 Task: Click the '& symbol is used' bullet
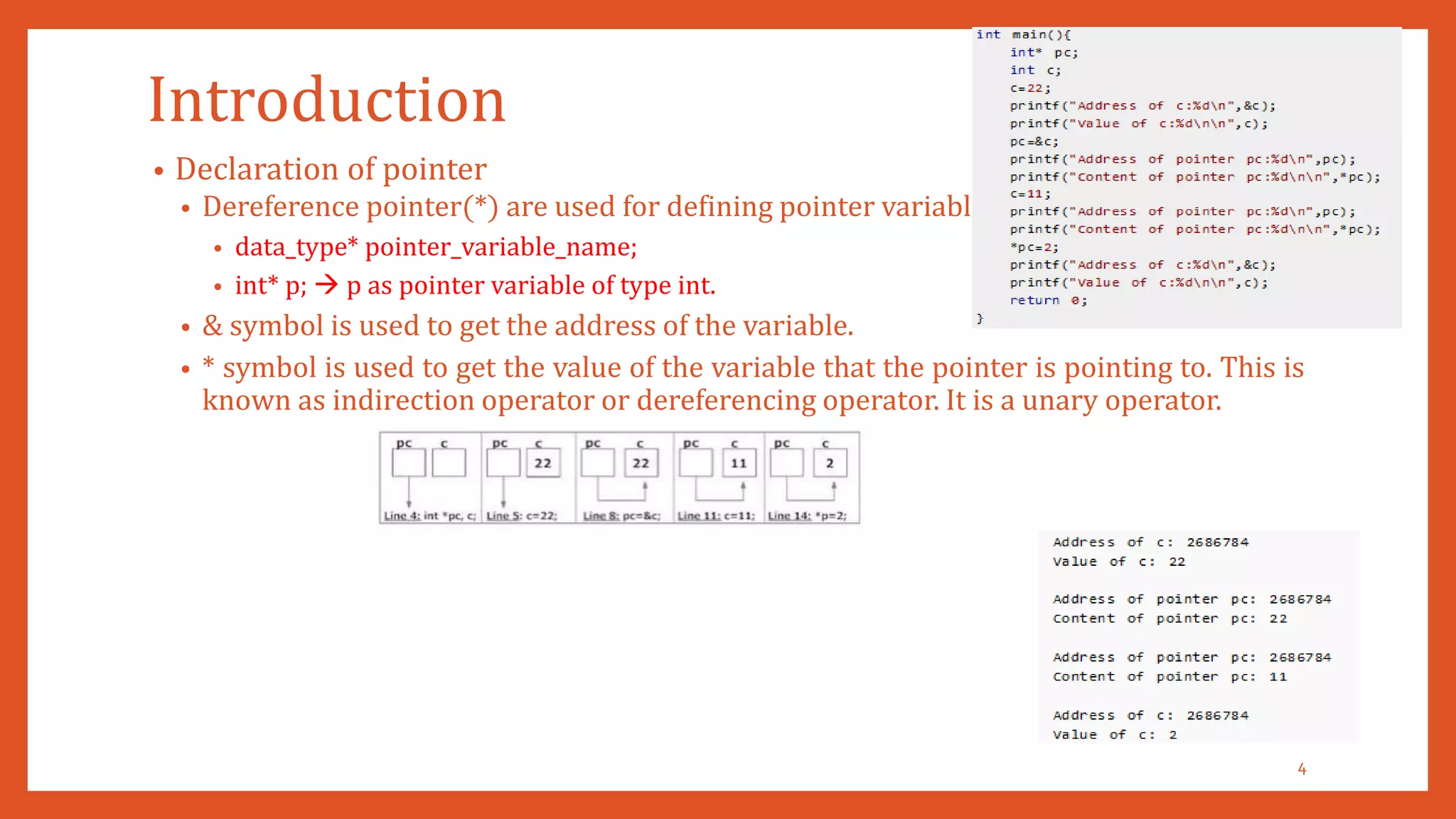tap(527, 326)
